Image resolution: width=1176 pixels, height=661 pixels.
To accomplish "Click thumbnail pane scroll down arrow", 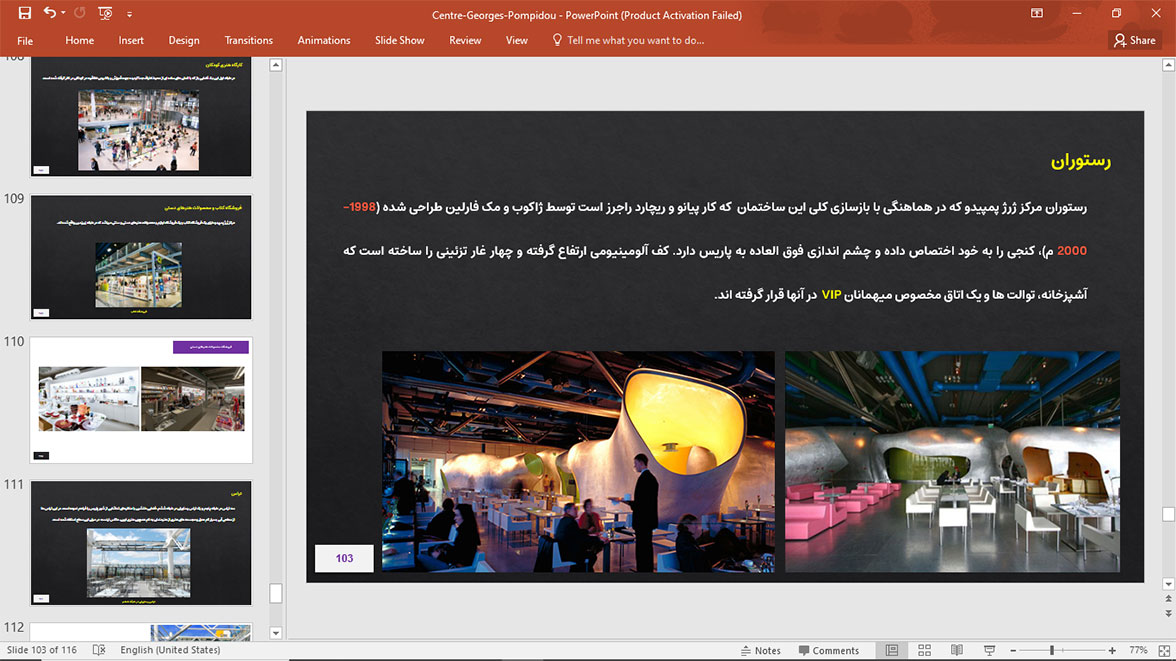I will tap(276, 633).
